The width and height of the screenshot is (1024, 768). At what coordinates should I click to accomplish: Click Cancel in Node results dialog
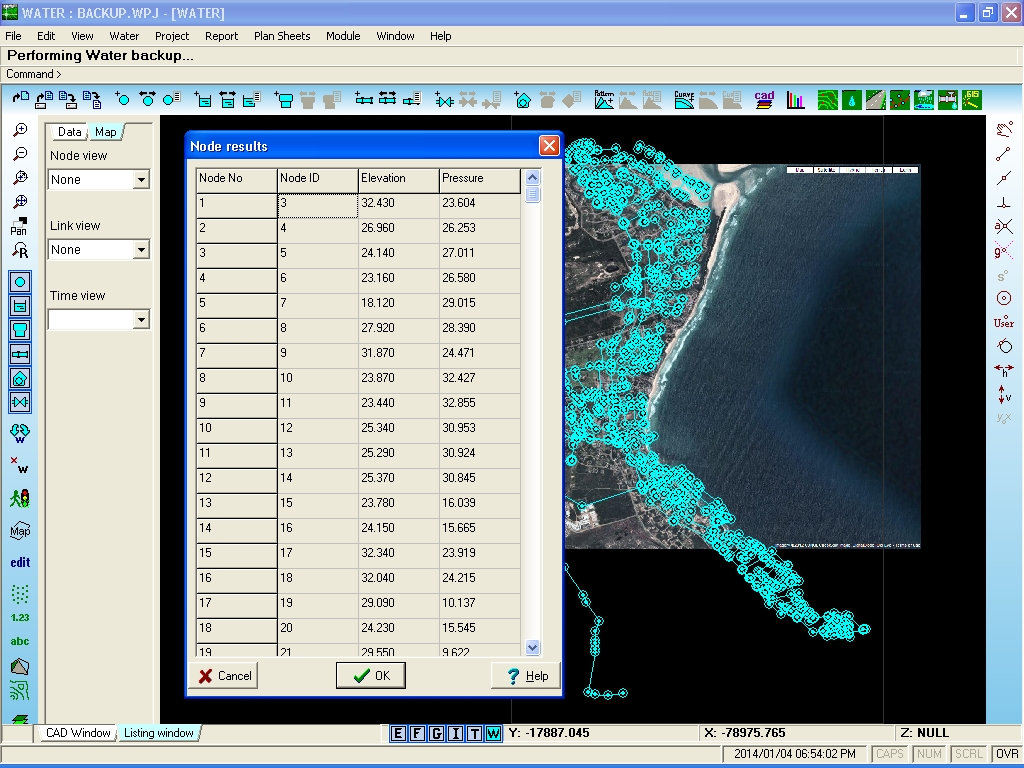click(x=224, y=675)
